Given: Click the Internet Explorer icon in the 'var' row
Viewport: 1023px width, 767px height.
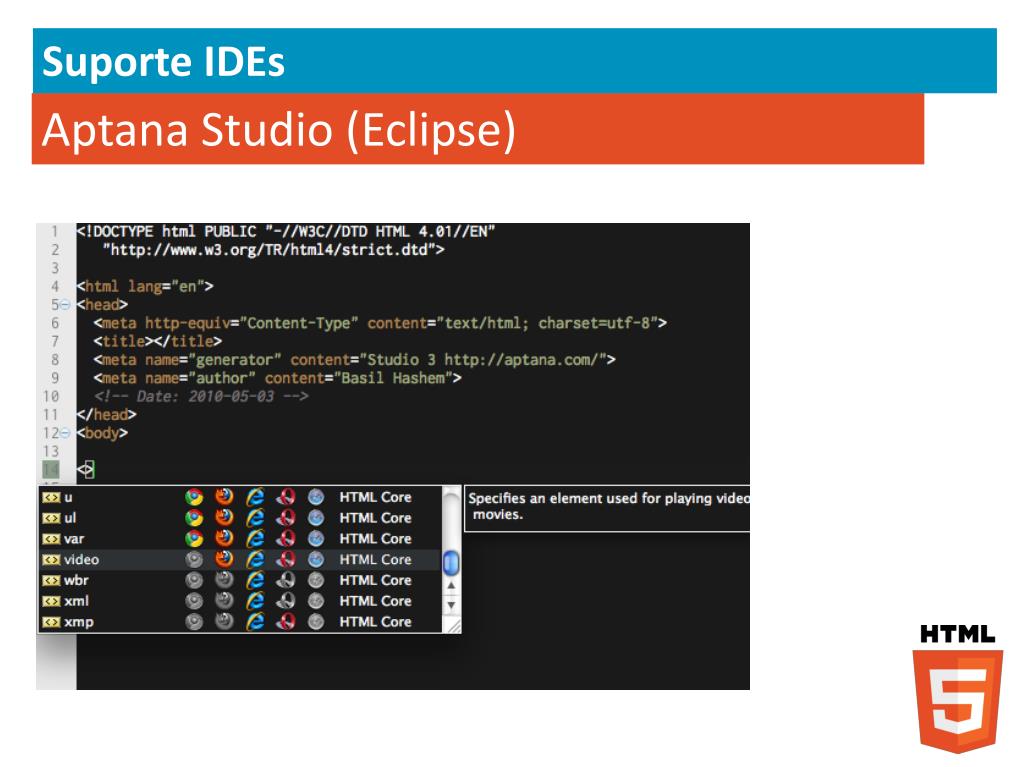Looking at the screenshot, I should coord(254,539).
